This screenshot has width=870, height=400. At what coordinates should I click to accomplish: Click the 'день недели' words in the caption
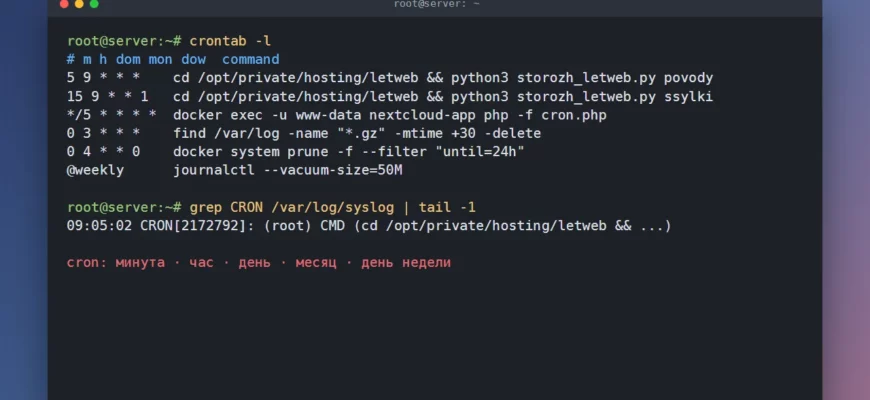pos(406,262)
